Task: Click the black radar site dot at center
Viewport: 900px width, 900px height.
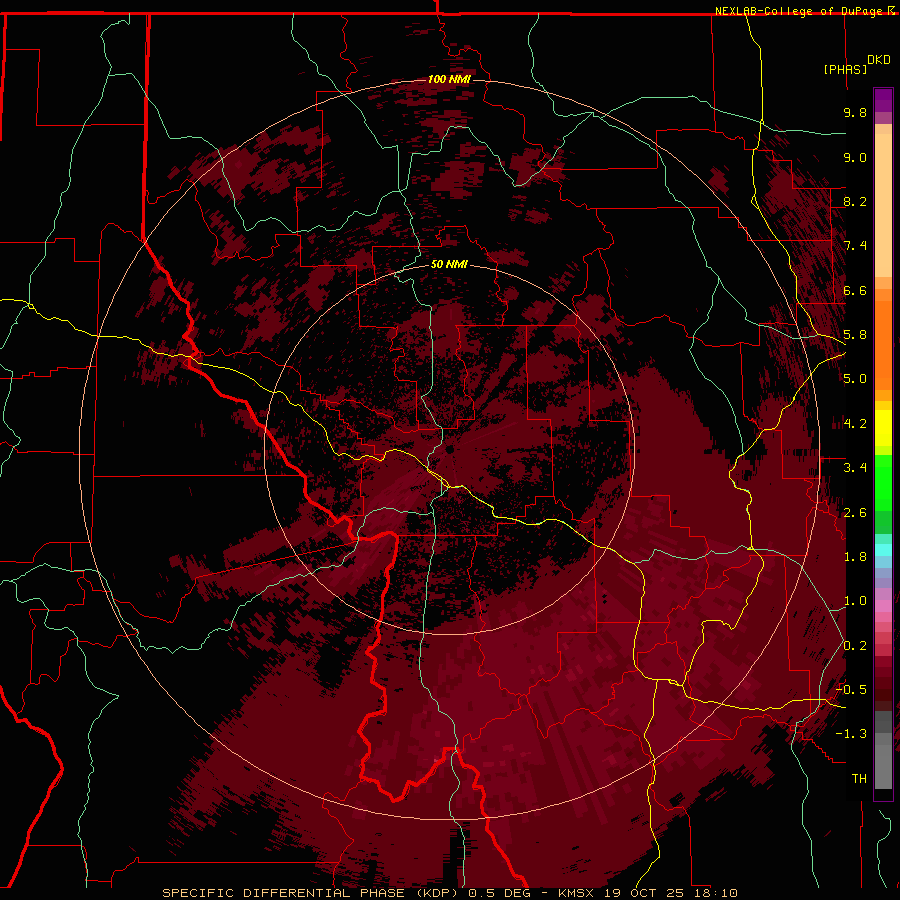Action: tap(450, 449)
